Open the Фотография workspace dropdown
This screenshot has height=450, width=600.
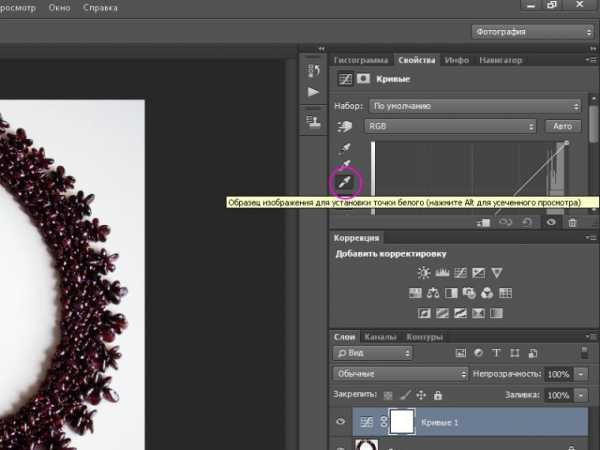532,32
